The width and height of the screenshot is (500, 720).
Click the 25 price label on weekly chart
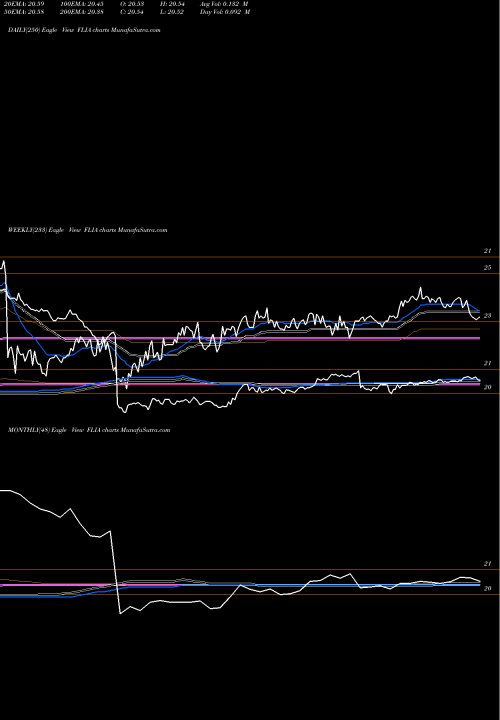(x=487, y=267)
